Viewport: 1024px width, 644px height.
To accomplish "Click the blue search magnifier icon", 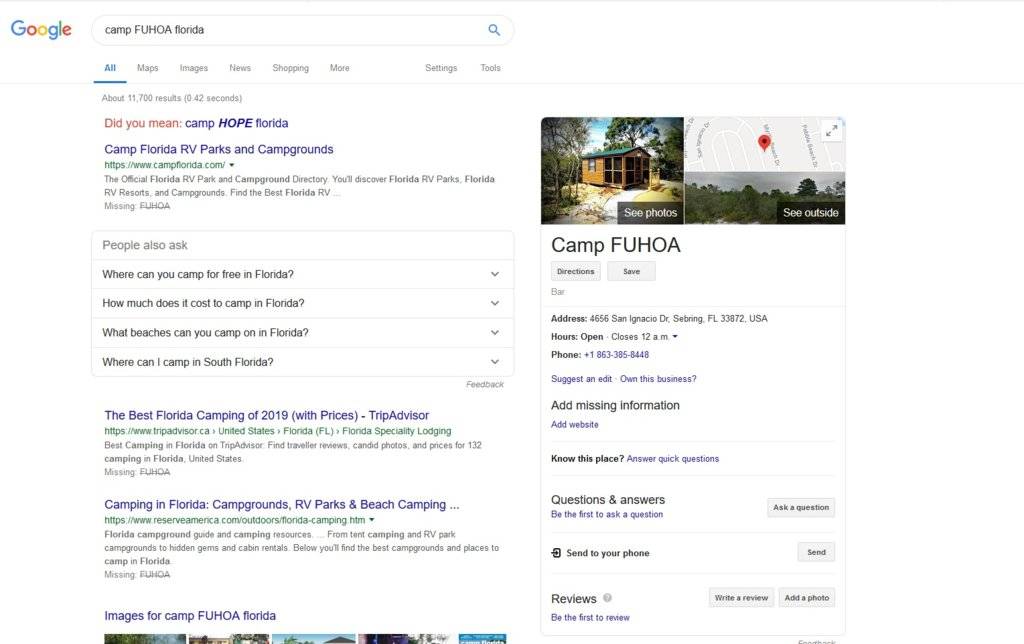I will pos(494,30).
